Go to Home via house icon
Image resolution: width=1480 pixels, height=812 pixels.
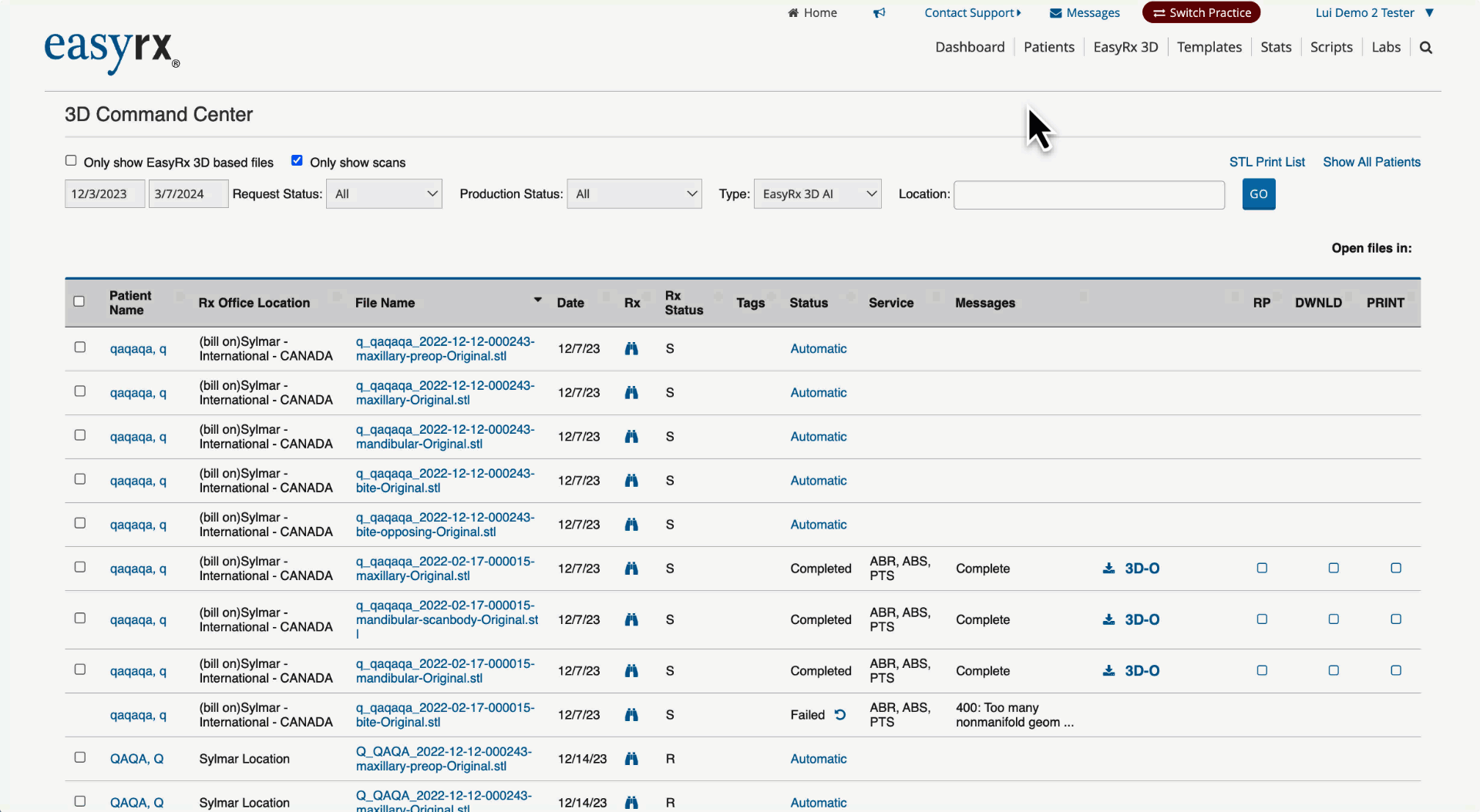[812, 13]
